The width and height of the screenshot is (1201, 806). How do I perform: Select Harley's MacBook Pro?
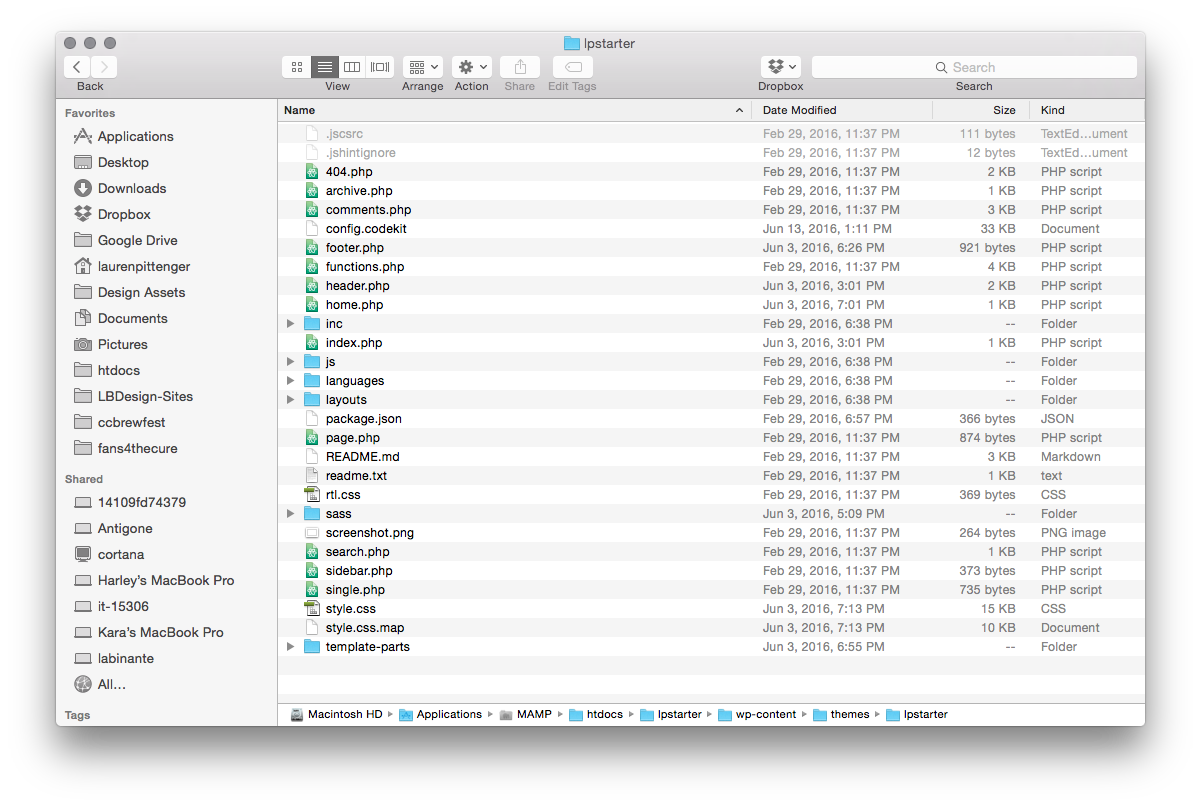click(166, 580)
